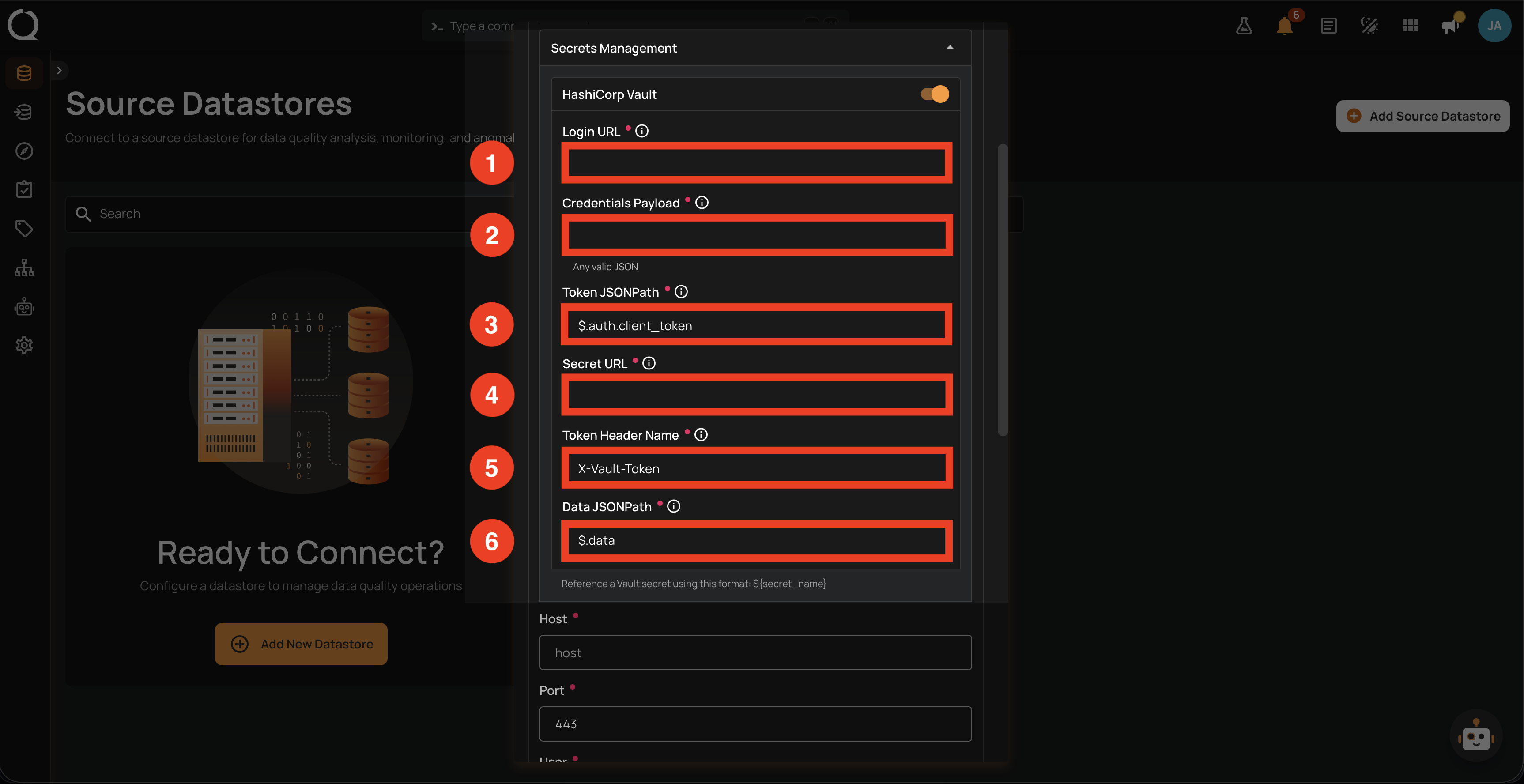Viewport: 1524px width, 784px height.
Task: Click the Source Datastores page heading
Action: (209, 104)
